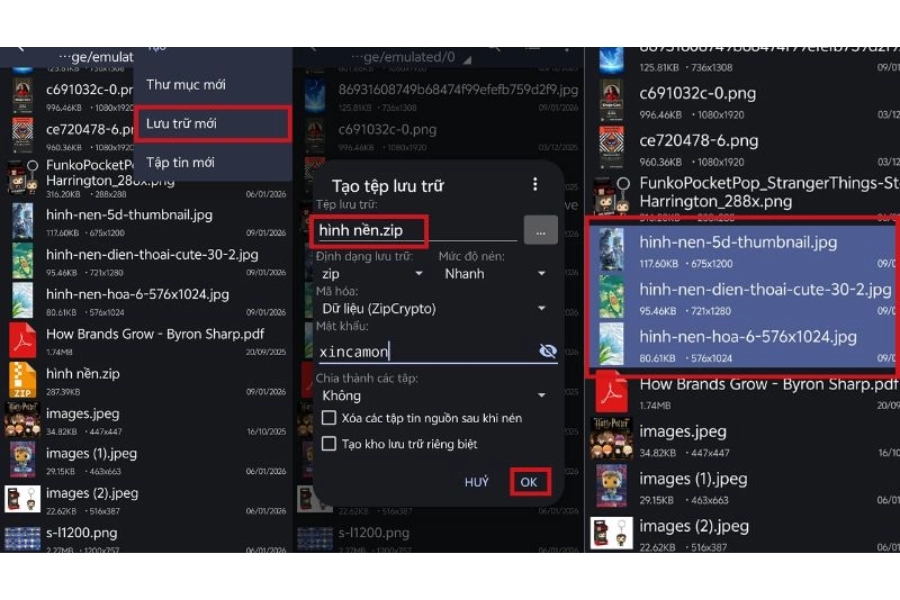The width and height of the screenshot is (900, 600).
Task: Check 'Tạo kho lưu trữ riêng biệt'
Action: point(331,444)
